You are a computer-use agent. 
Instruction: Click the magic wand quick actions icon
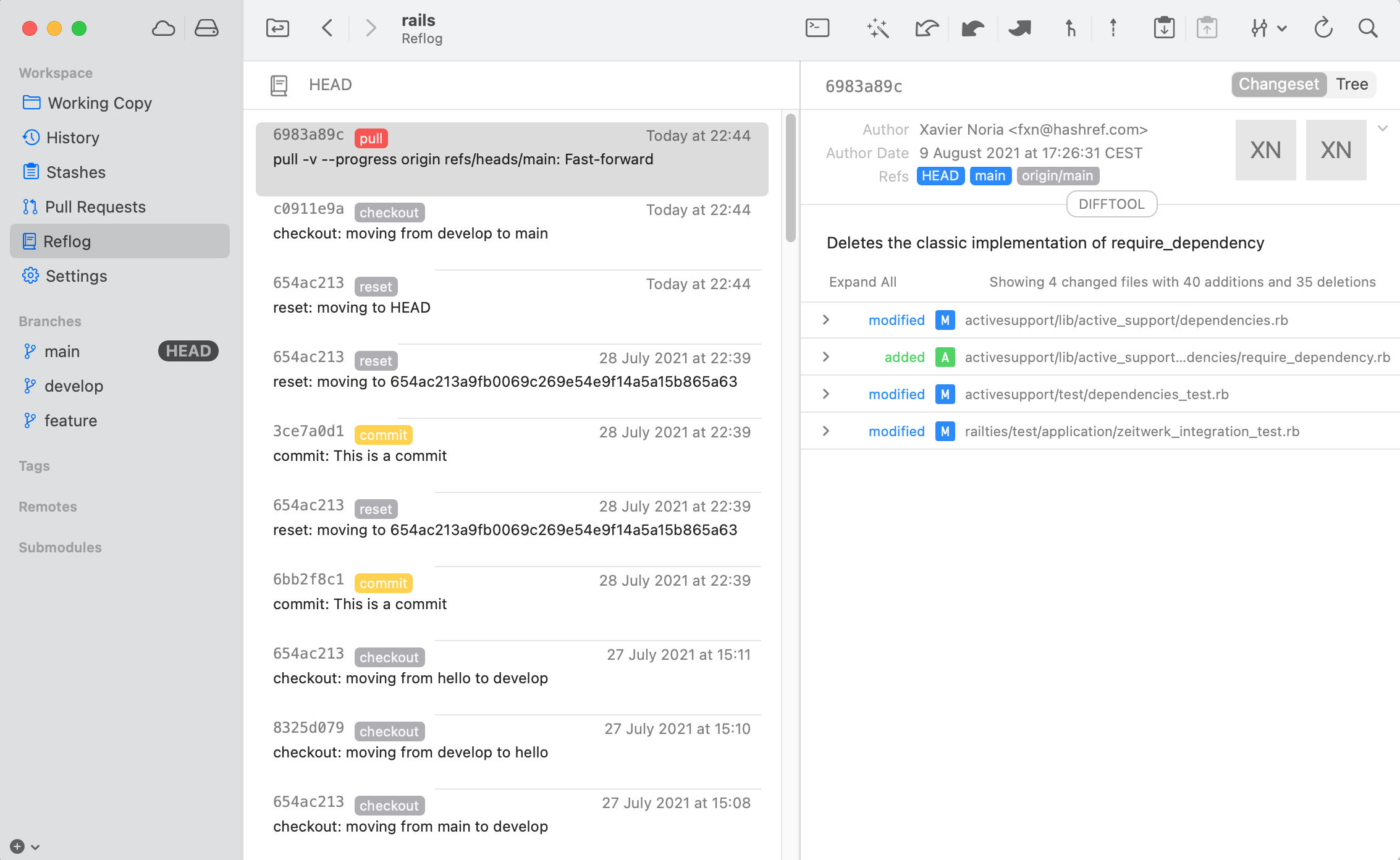877,28
